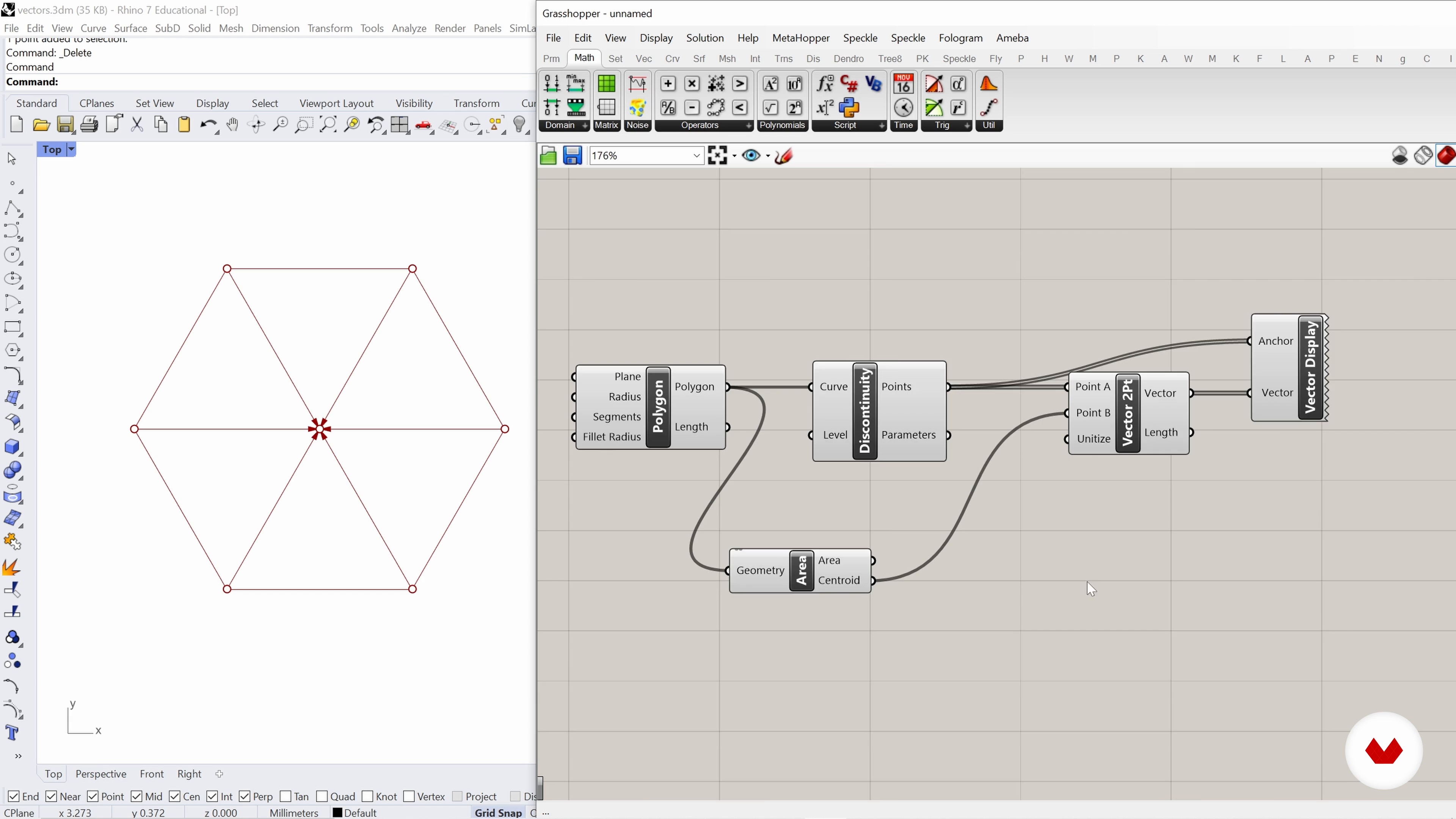Viewport: 1456px width, 819px height.
Task: Toggle the Near osnap checkbox
Action: click(x=51, y=796)
